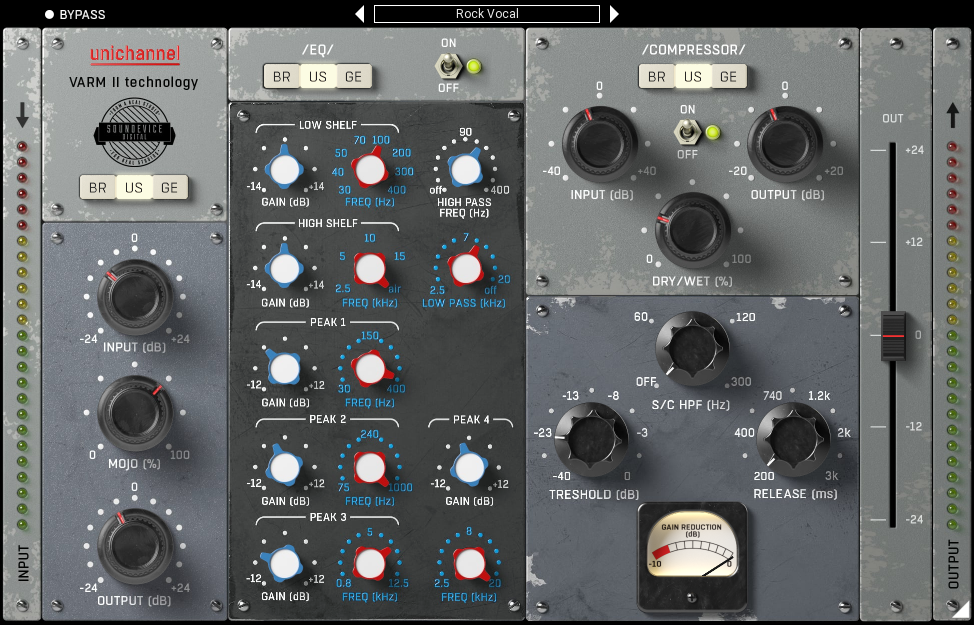Select BR in the unichannel global mode selector

click(98, 188)
